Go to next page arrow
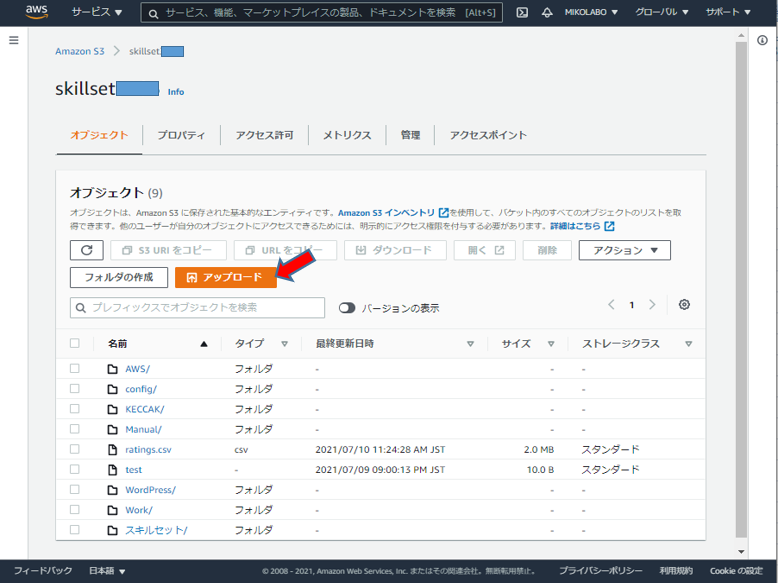The height and width of the screenshot is (585, 779). [x=652, y=304]
